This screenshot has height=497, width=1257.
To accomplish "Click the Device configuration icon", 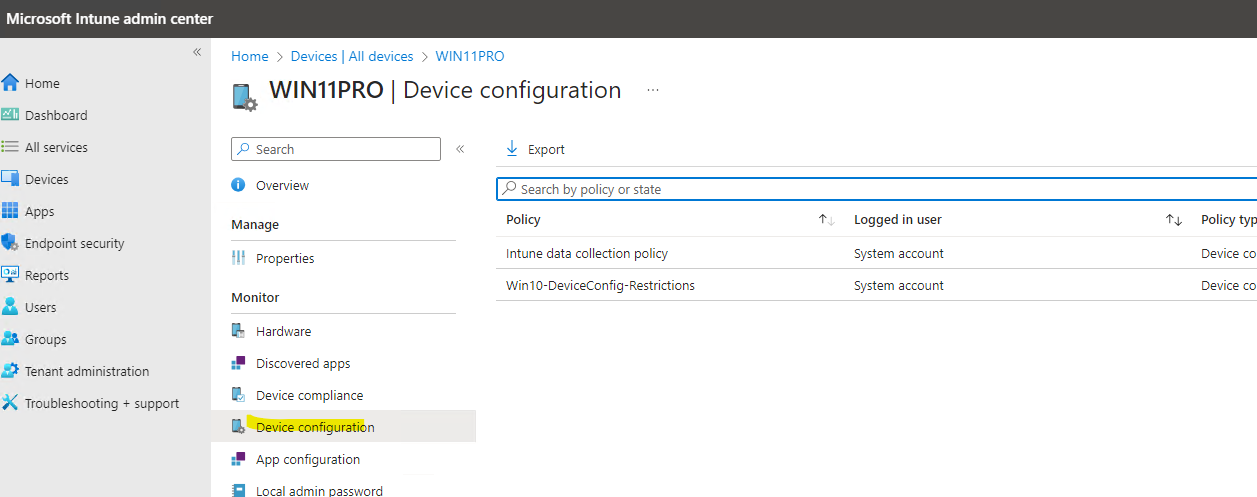I will point(238,427).
